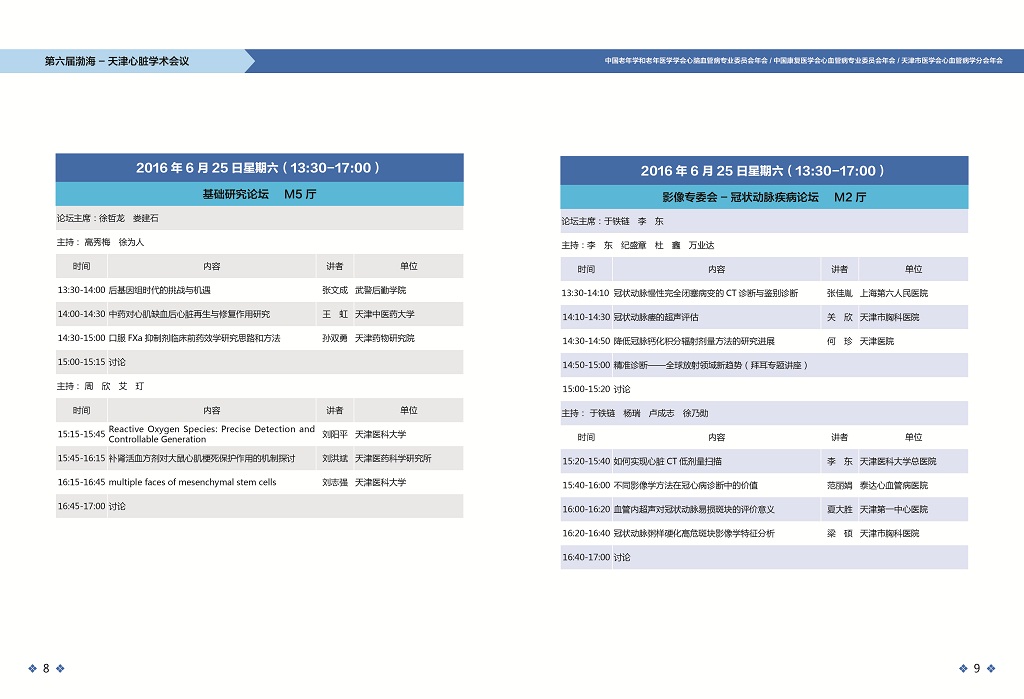Click speaker name 张文成 in left table

pyautogui.click(x=335, y=290)
